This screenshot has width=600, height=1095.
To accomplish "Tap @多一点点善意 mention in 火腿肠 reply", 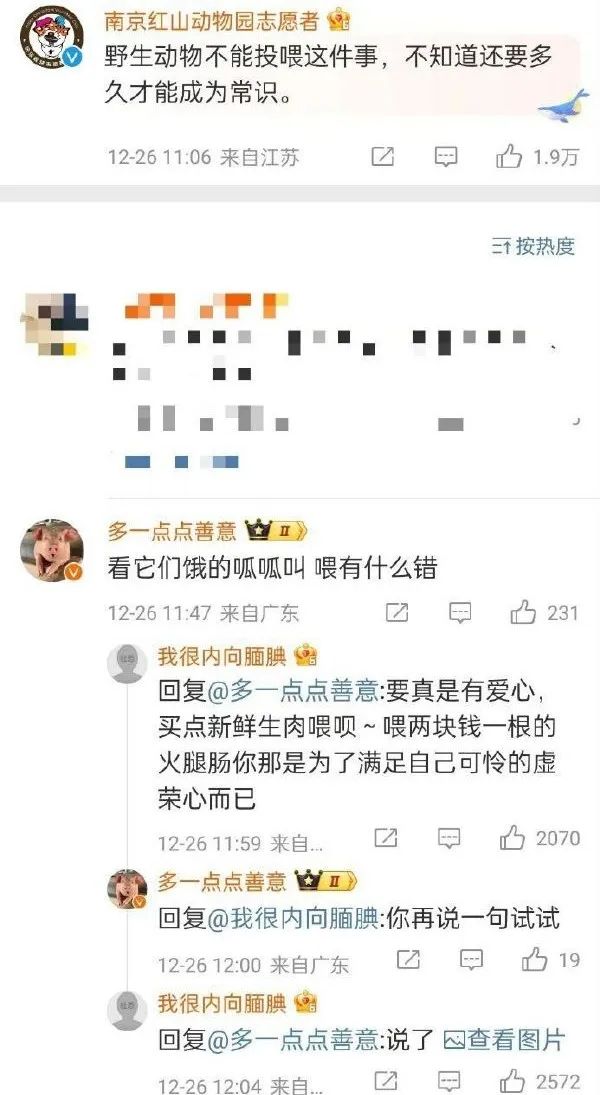I will click(293, 691).
